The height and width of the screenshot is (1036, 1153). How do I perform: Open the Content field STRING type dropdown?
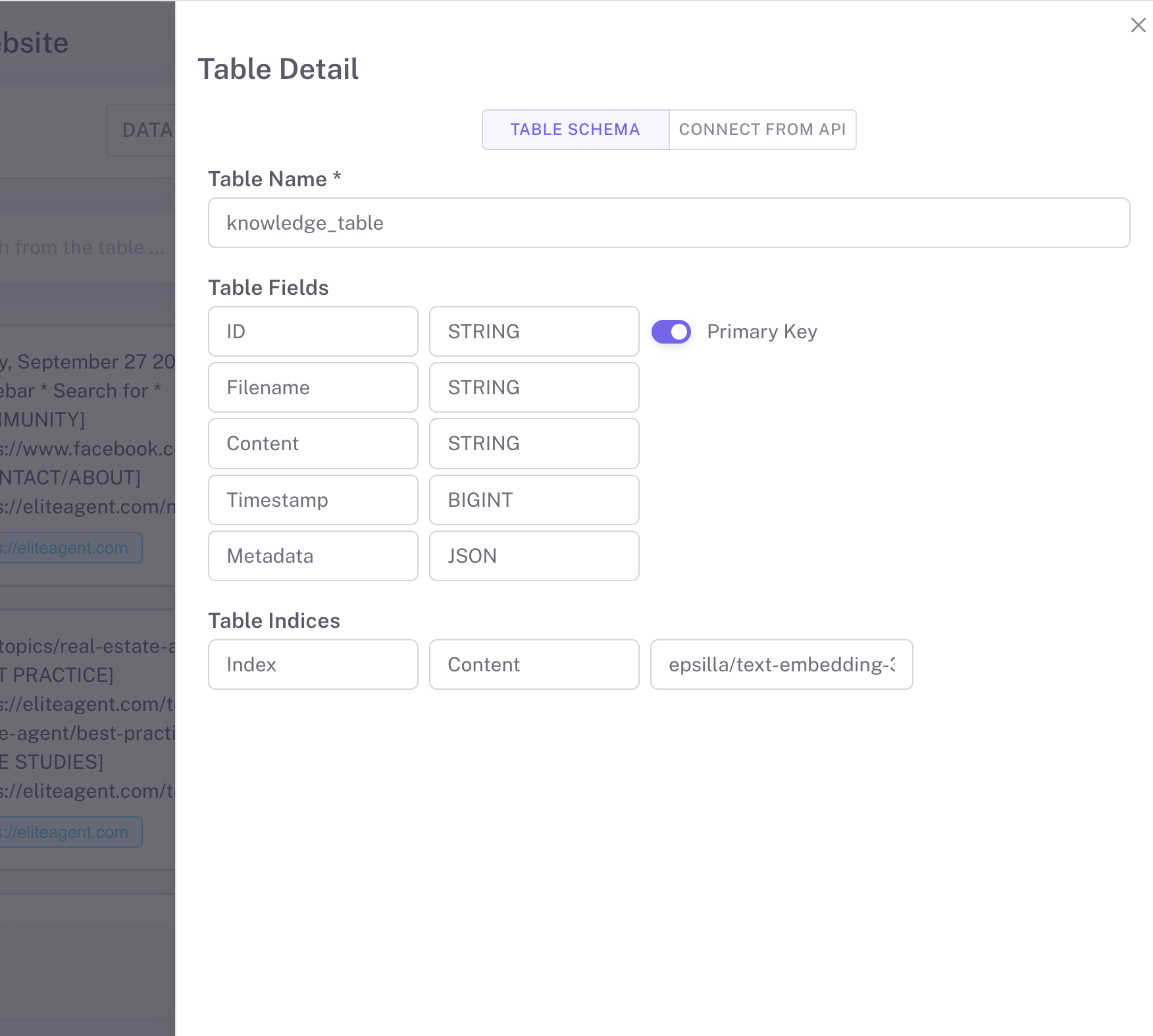tap(534, 444)
